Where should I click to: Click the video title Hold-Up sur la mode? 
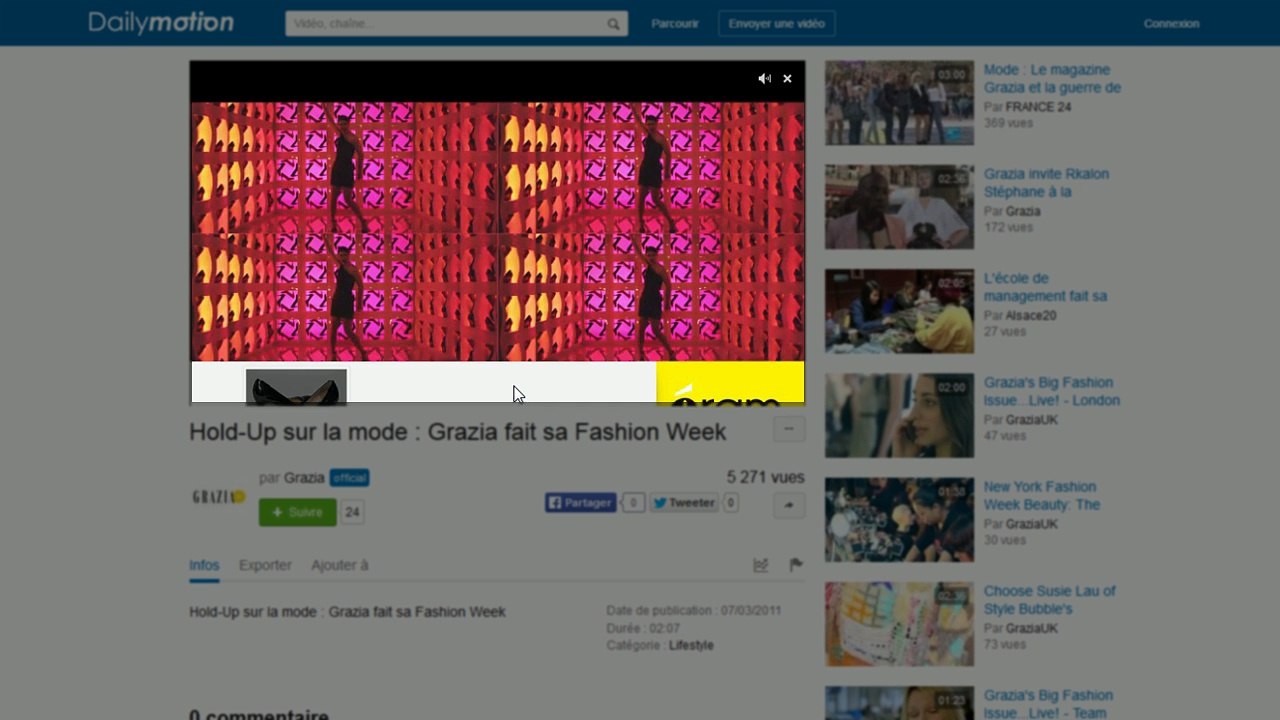coord(458,432)
